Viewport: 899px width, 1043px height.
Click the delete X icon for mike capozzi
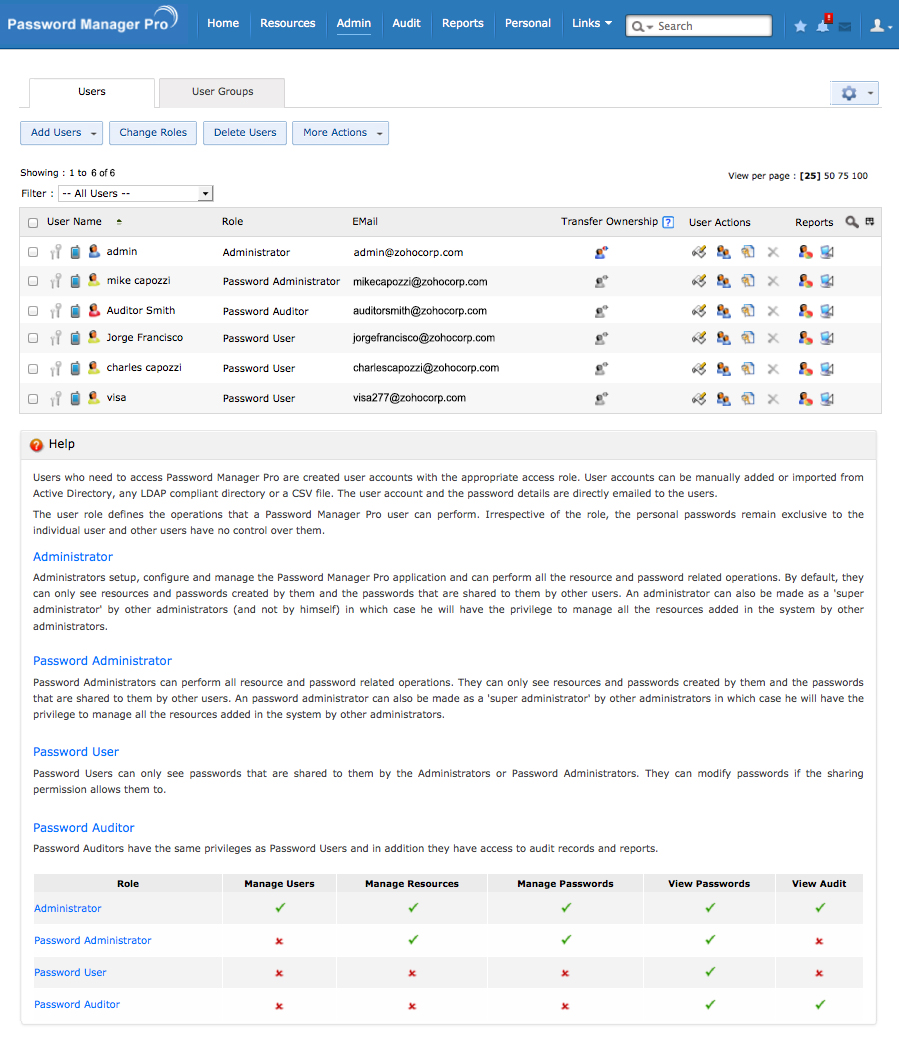coord(773,281)
